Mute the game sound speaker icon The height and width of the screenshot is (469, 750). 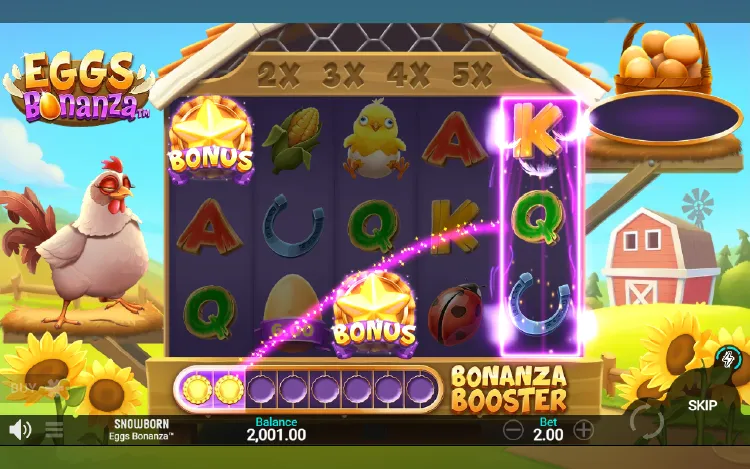(x=20, y=429)
